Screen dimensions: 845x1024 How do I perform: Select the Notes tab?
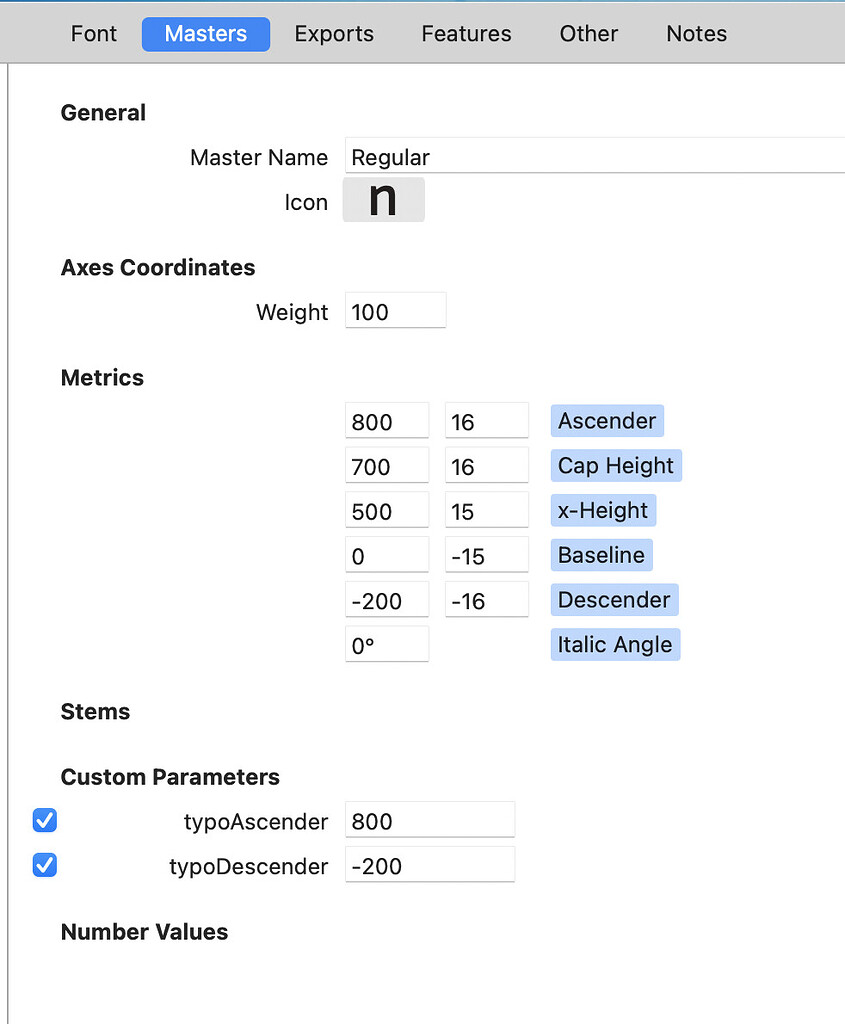[696, 33]
